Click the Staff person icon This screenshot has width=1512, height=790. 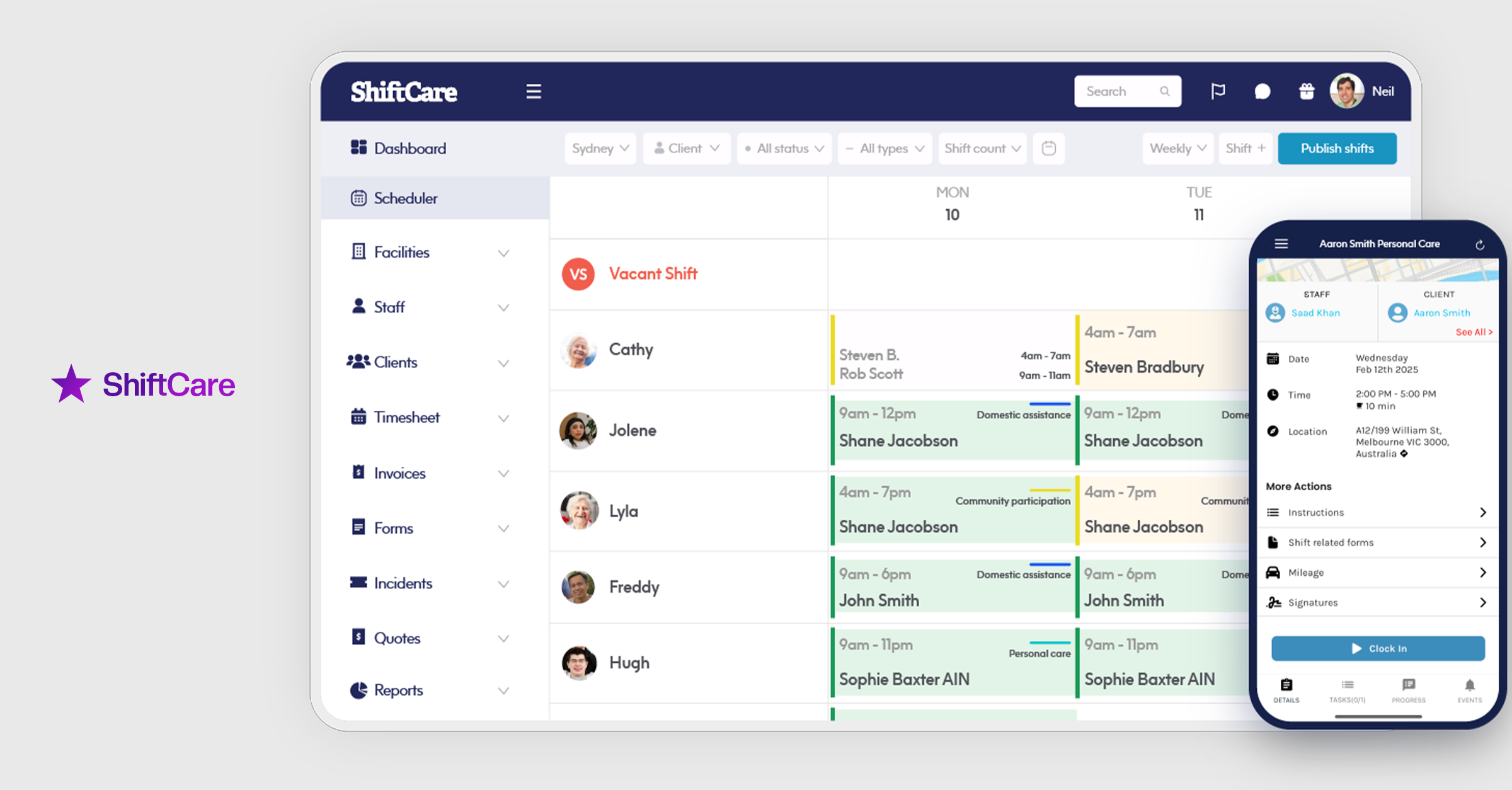point(358,306)
